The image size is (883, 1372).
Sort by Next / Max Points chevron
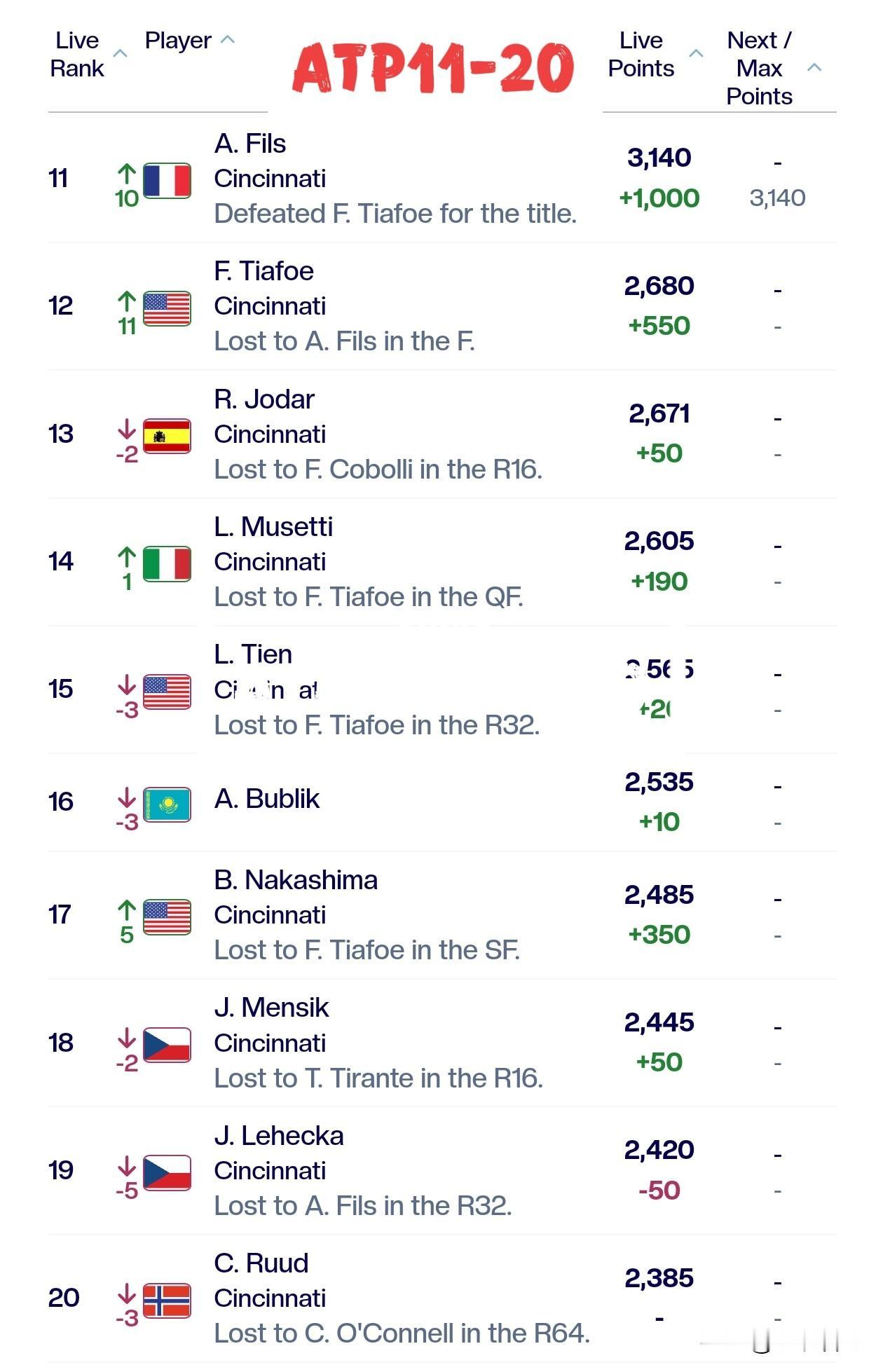point(814,67)
